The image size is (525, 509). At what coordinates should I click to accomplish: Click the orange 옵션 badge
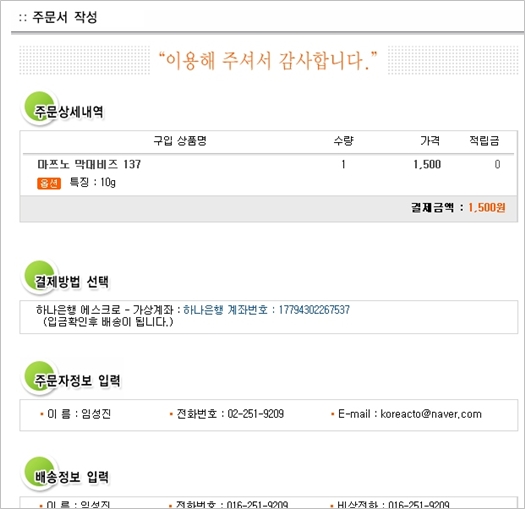pyautogui.click(x=49, y=183)
